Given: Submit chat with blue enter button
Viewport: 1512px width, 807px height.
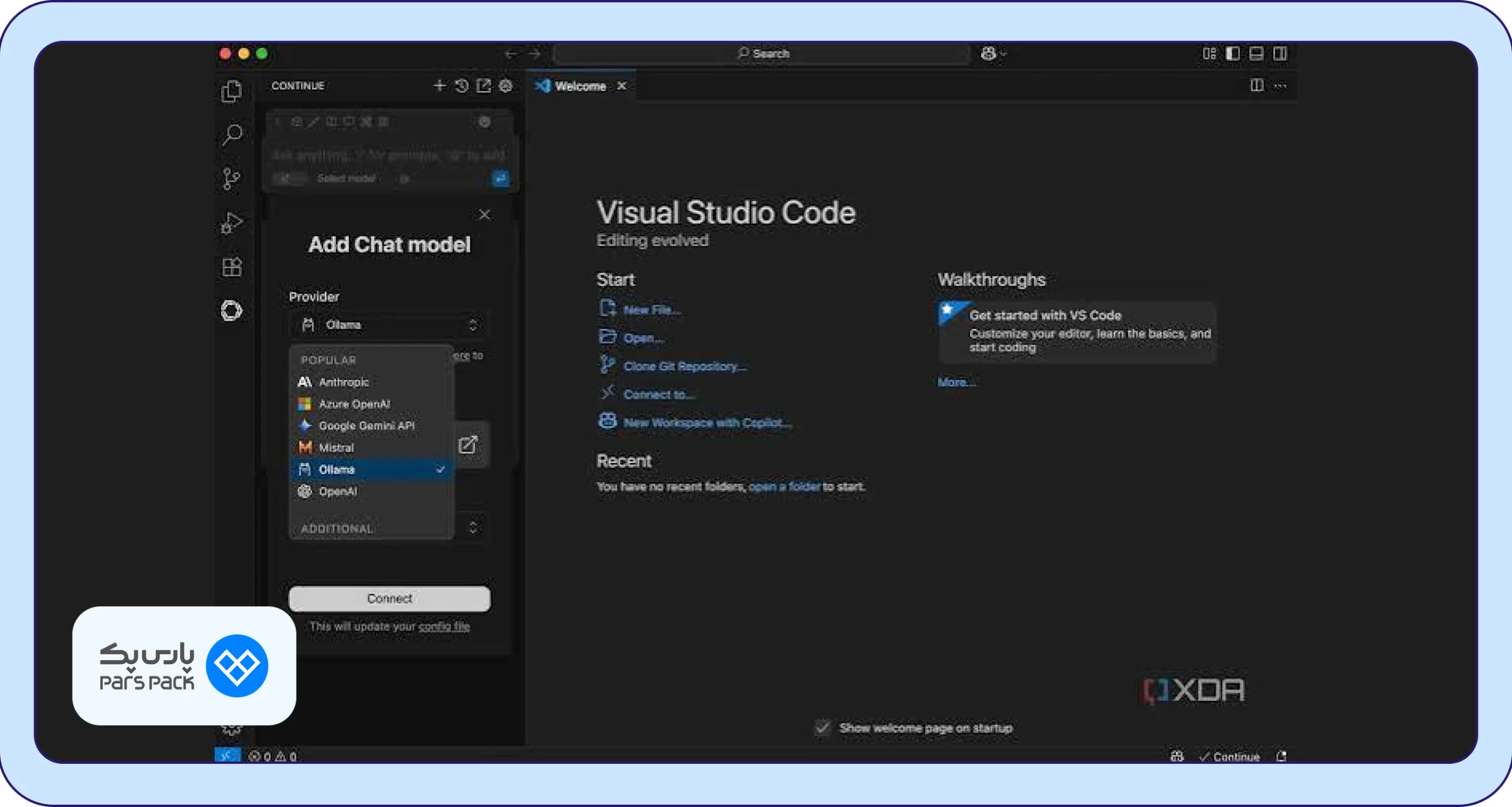Looking at the screenshot, I should pyautogui.click(x=500, y=178).
